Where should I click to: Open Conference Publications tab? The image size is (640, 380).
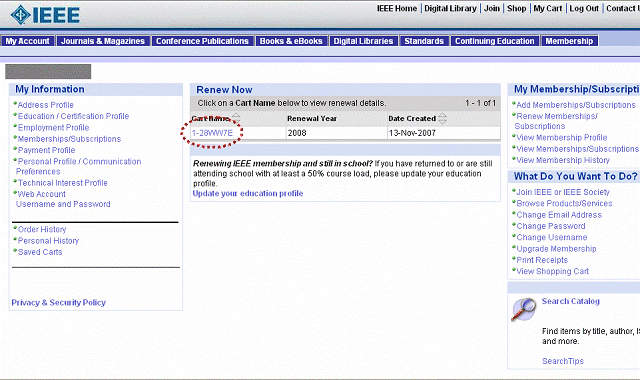(x=202, y=41)
